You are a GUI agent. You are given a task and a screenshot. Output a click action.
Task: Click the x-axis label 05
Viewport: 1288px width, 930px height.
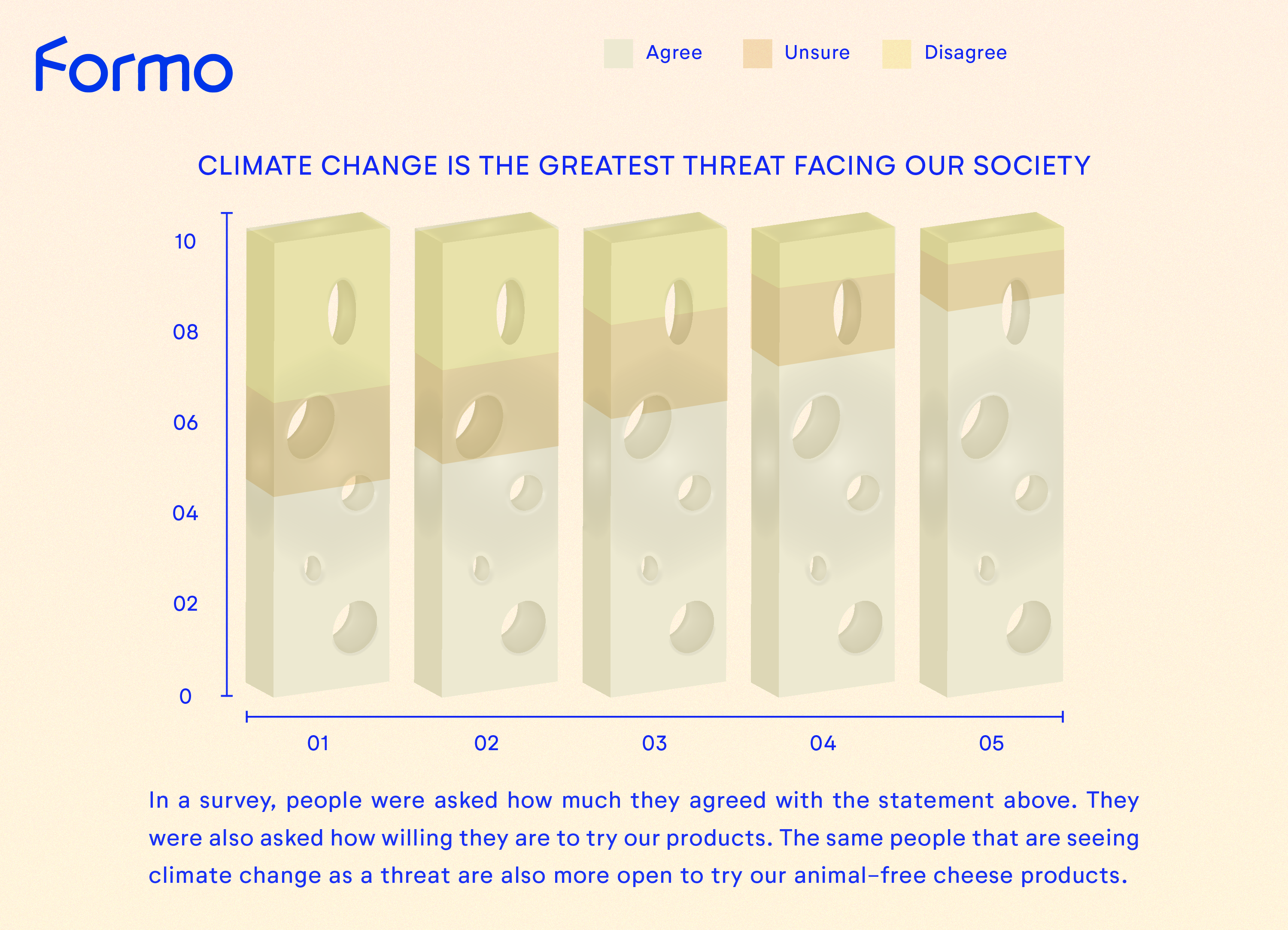[x=992, y=743]
